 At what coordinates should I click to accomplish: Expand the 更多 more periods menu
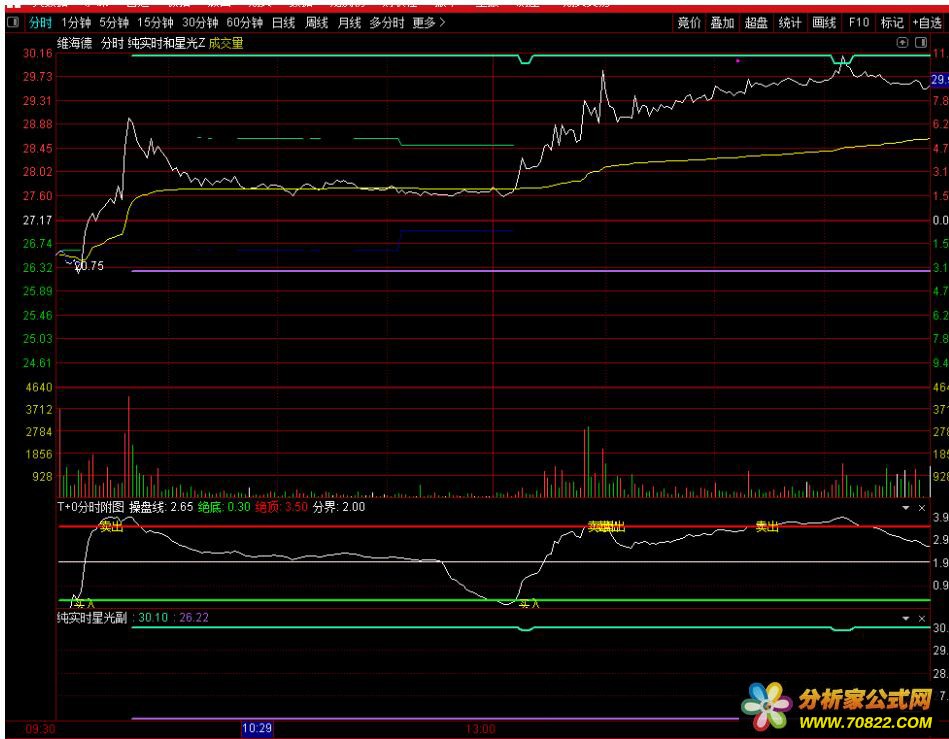(x=429, y=23)
